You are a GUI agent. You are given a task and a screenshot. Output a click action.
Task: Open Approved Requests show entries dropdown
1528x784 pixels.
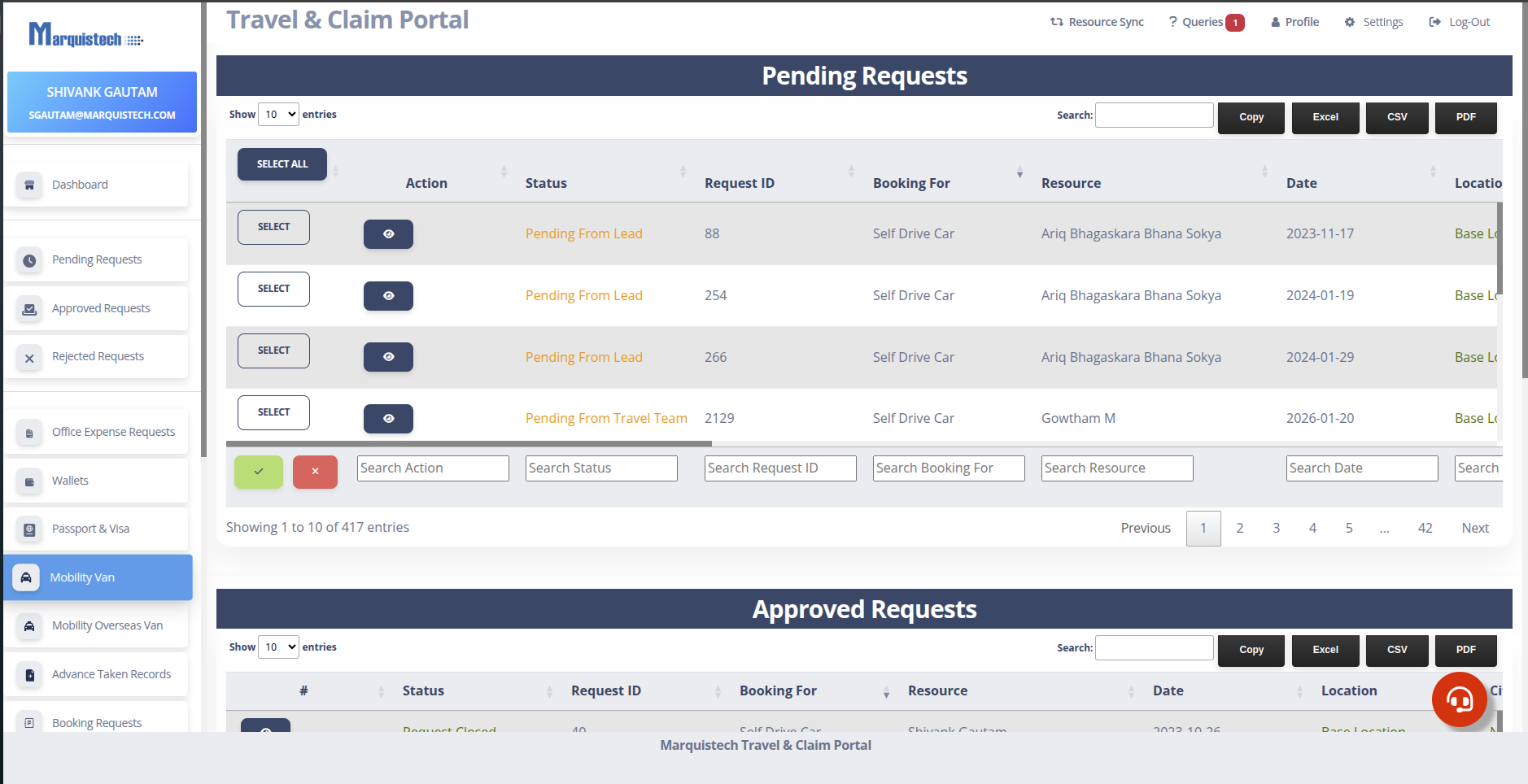pyautogui.click(x=278, y=647)
